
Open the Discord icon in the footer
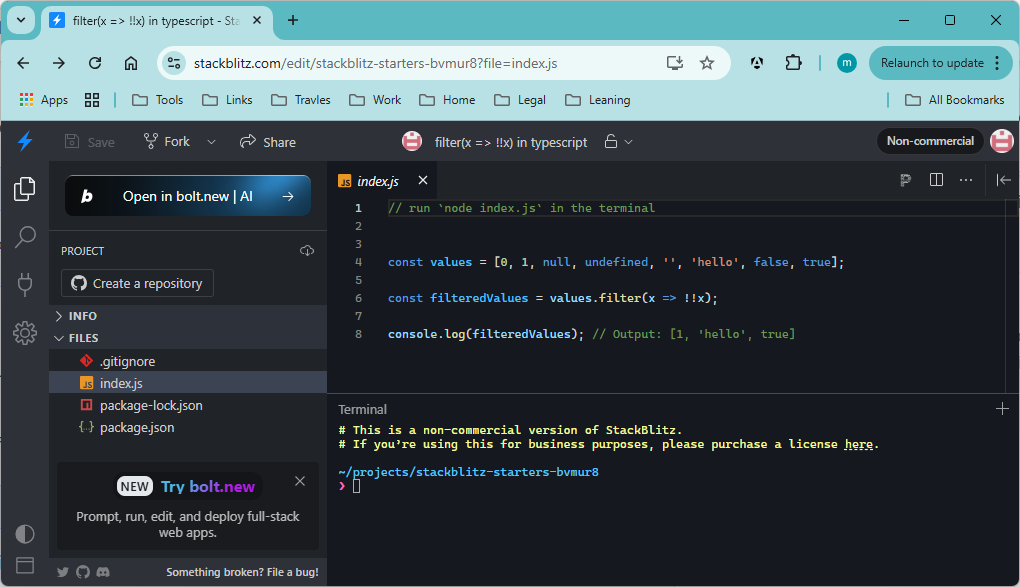(103, 572)
